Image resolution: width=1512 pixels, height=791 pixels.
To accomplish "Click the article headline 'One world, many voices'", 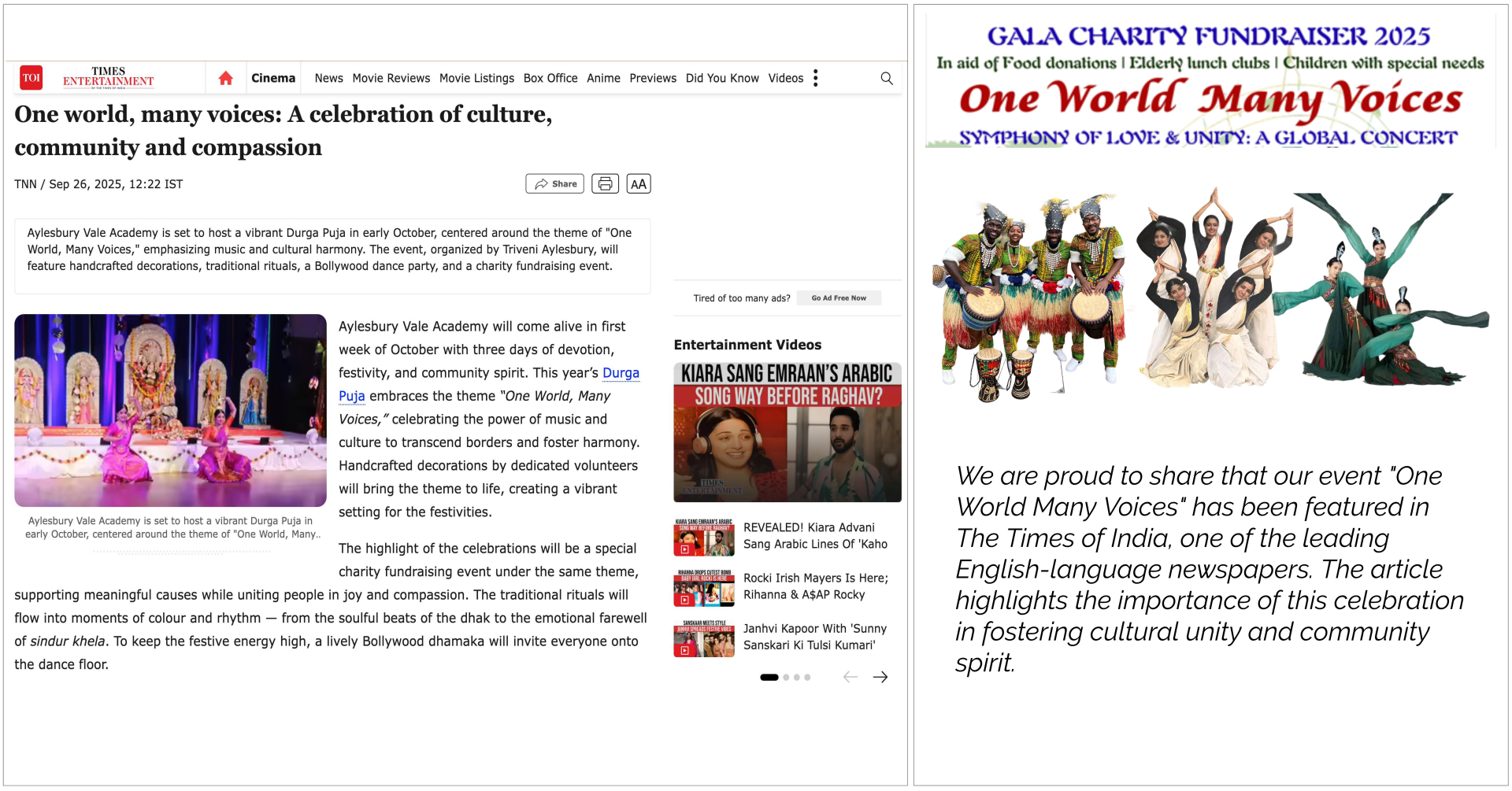I will 283,131.
